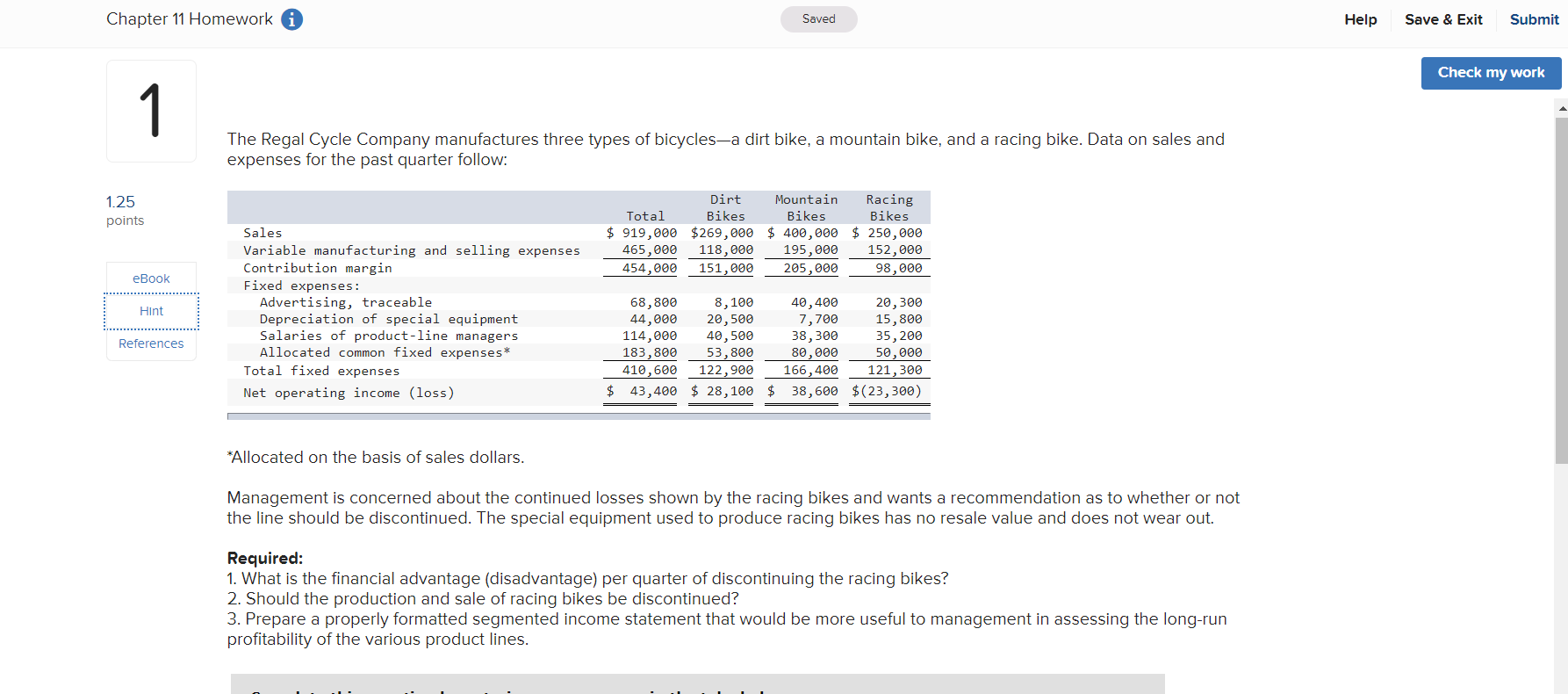Select Racing Bikes depreciation 15,800
Viewport: 1568px width, 694px height.
(x=899, y=319)
